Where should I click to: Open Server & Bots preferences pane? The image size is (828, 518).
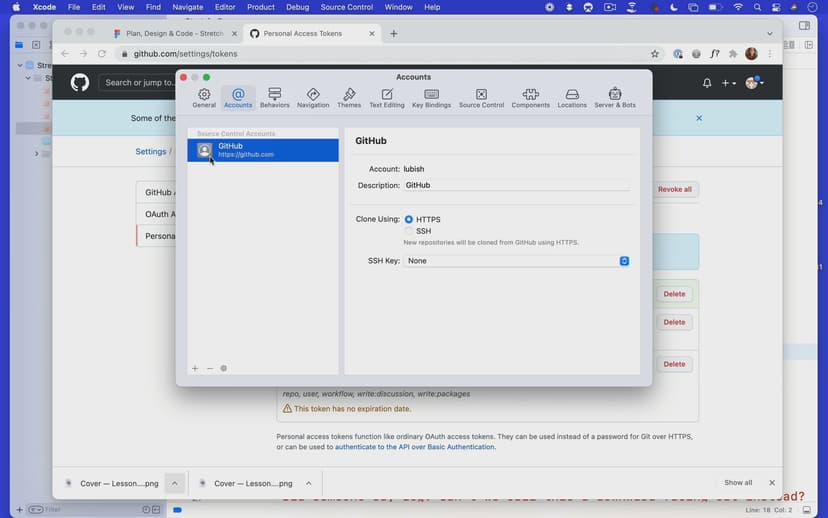click(614, 97)
